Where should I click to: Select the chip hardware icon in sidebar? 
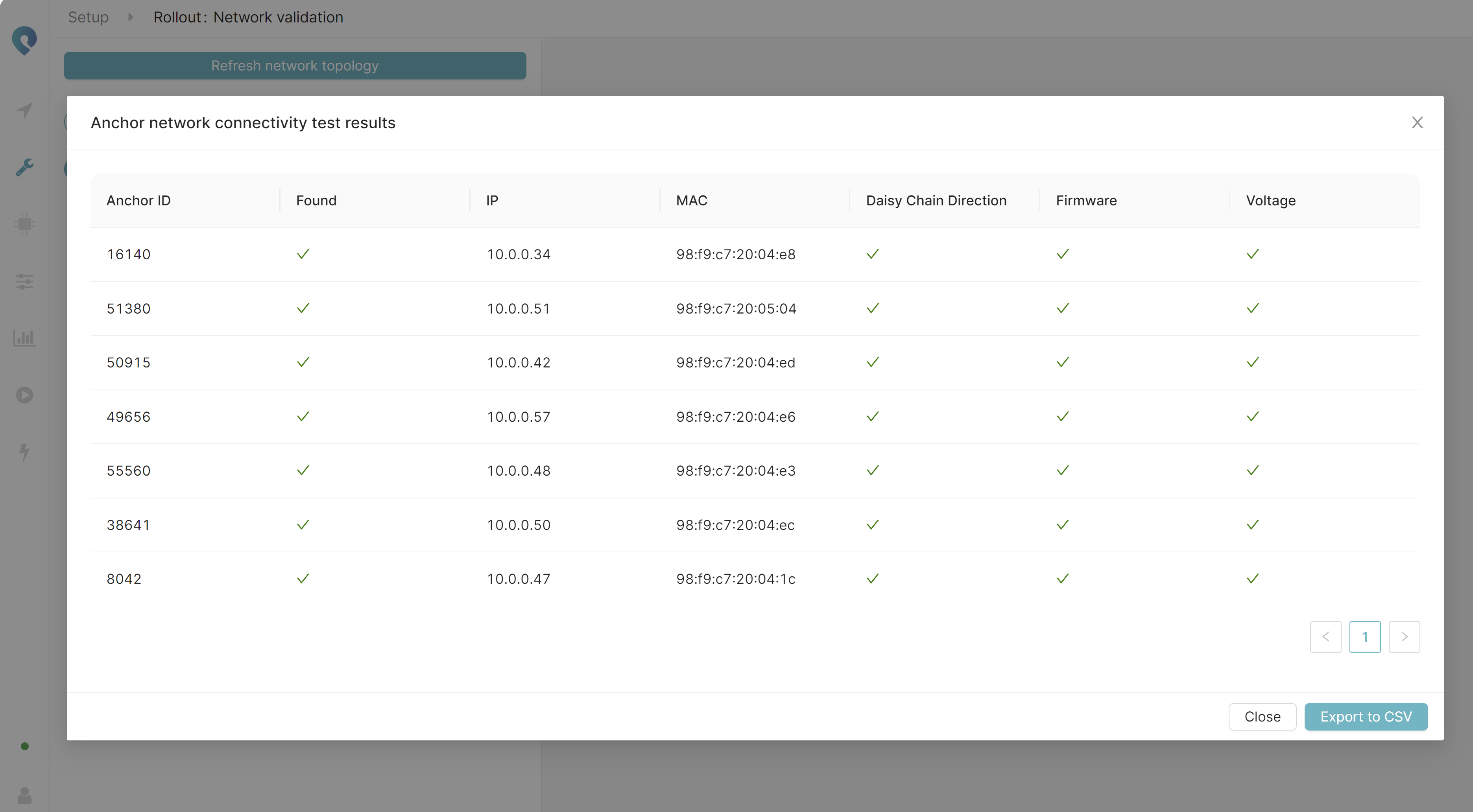24,223
